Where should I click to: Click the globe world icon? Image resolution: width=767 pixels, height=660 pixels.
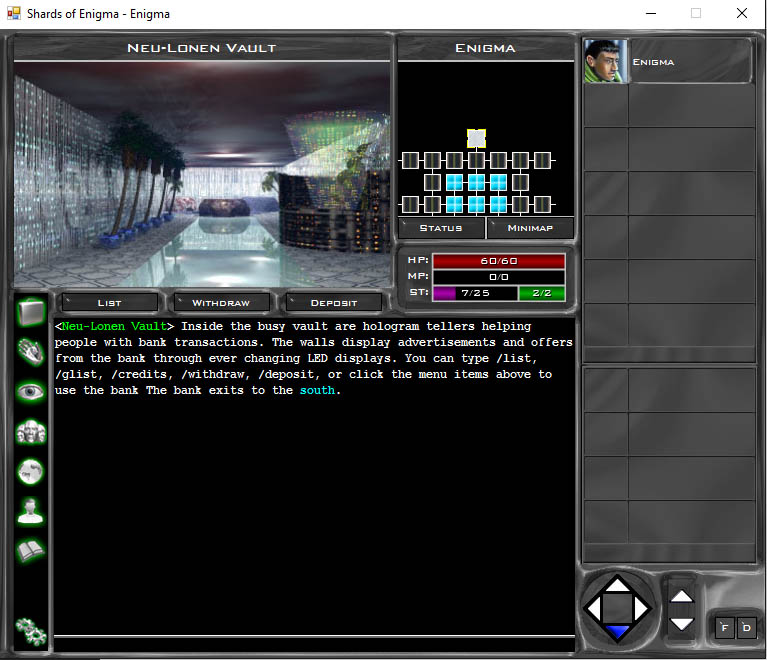tap(31, 471)
